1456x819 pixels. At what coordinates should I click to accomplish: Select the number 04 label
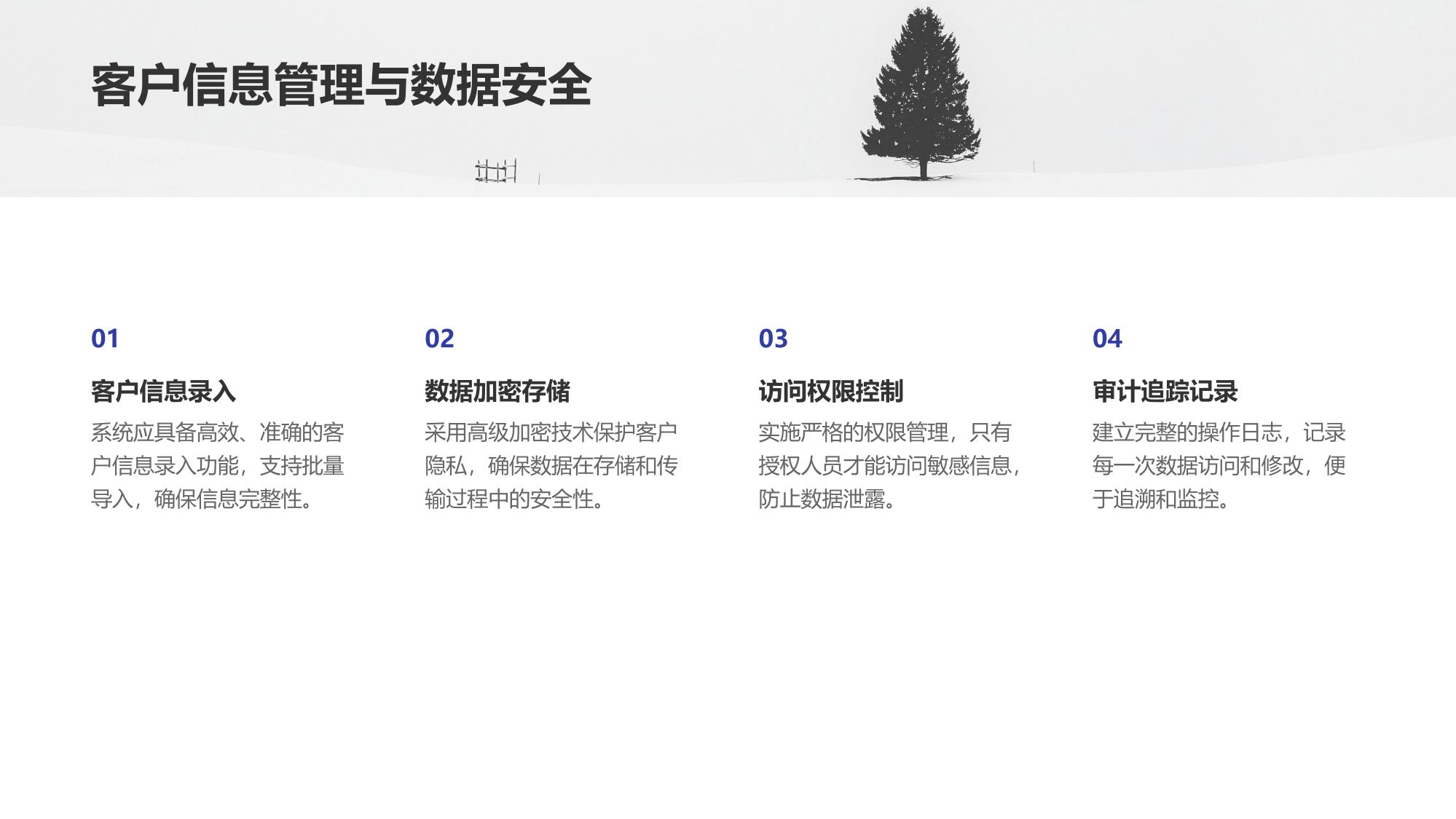pyautogui.click(x=1107, y=339)
